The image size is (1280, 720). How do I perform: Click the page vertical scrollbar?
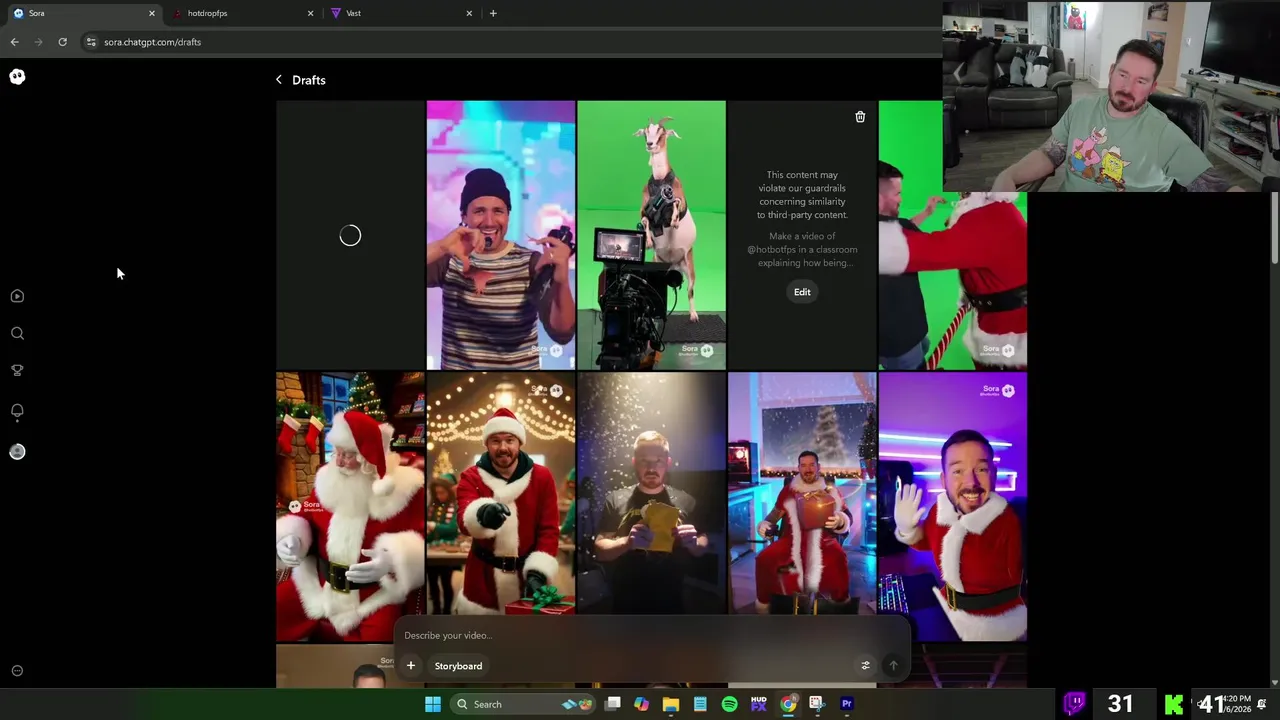click(x=1274, y=230)
